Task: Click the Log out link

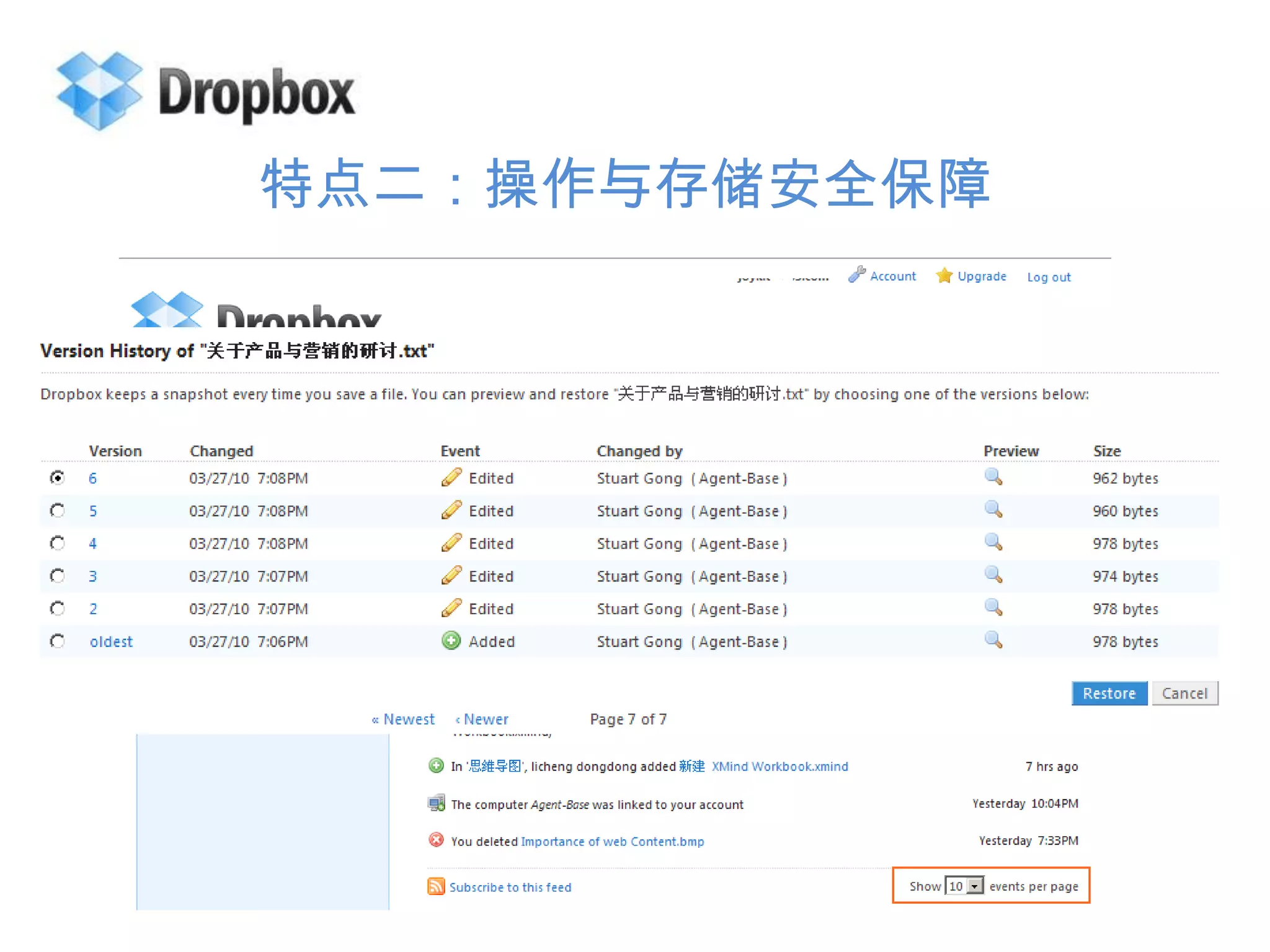Action: [1049, 277]
